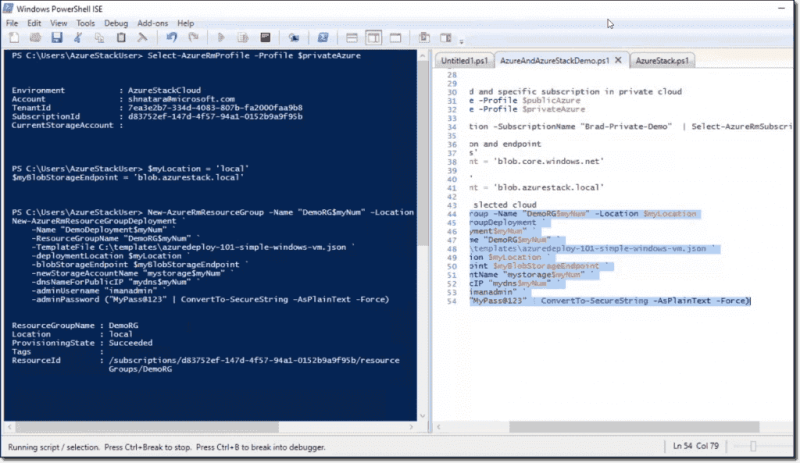This screenshot has width=800, height=463.
Task: Adjust the zoom slider in the status bar
Action: (x=753, y=447)
